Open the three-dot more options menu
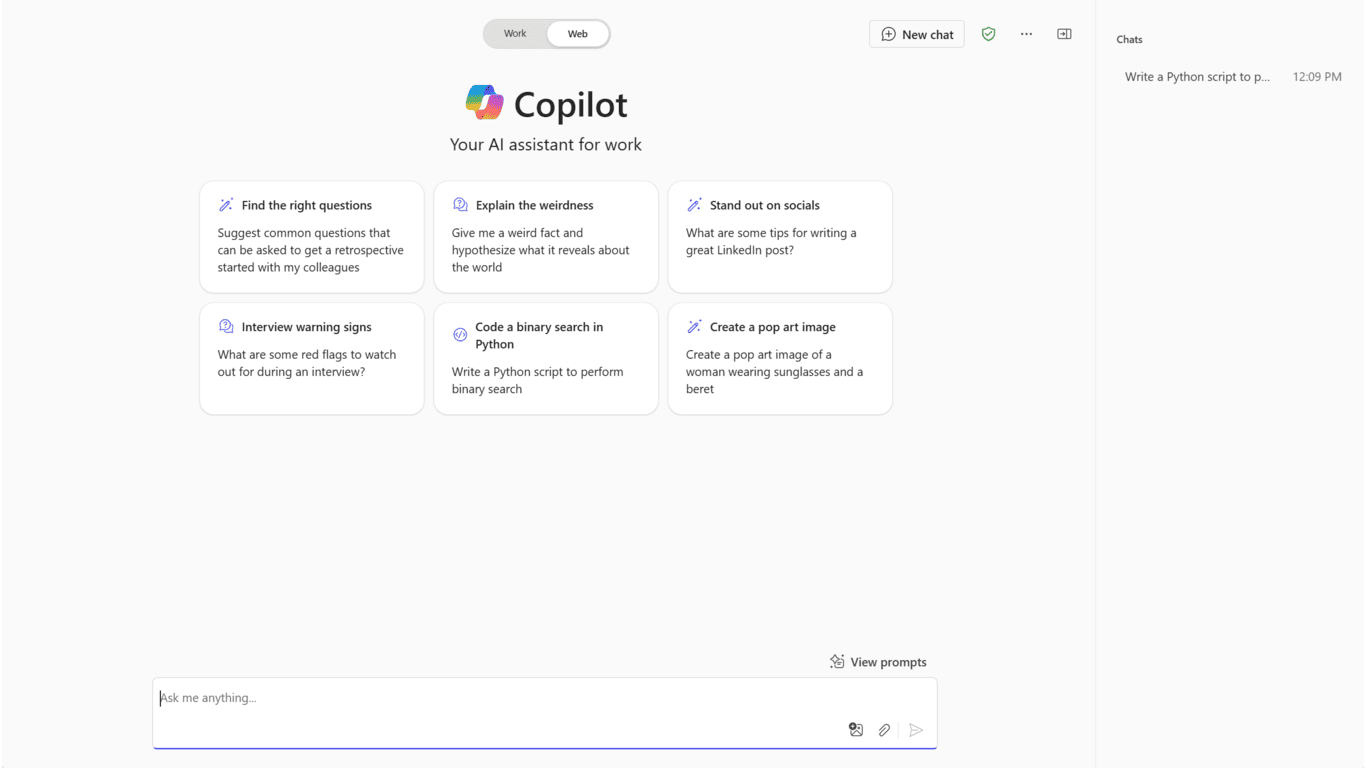1366x768 pixels. point(1026,34)
